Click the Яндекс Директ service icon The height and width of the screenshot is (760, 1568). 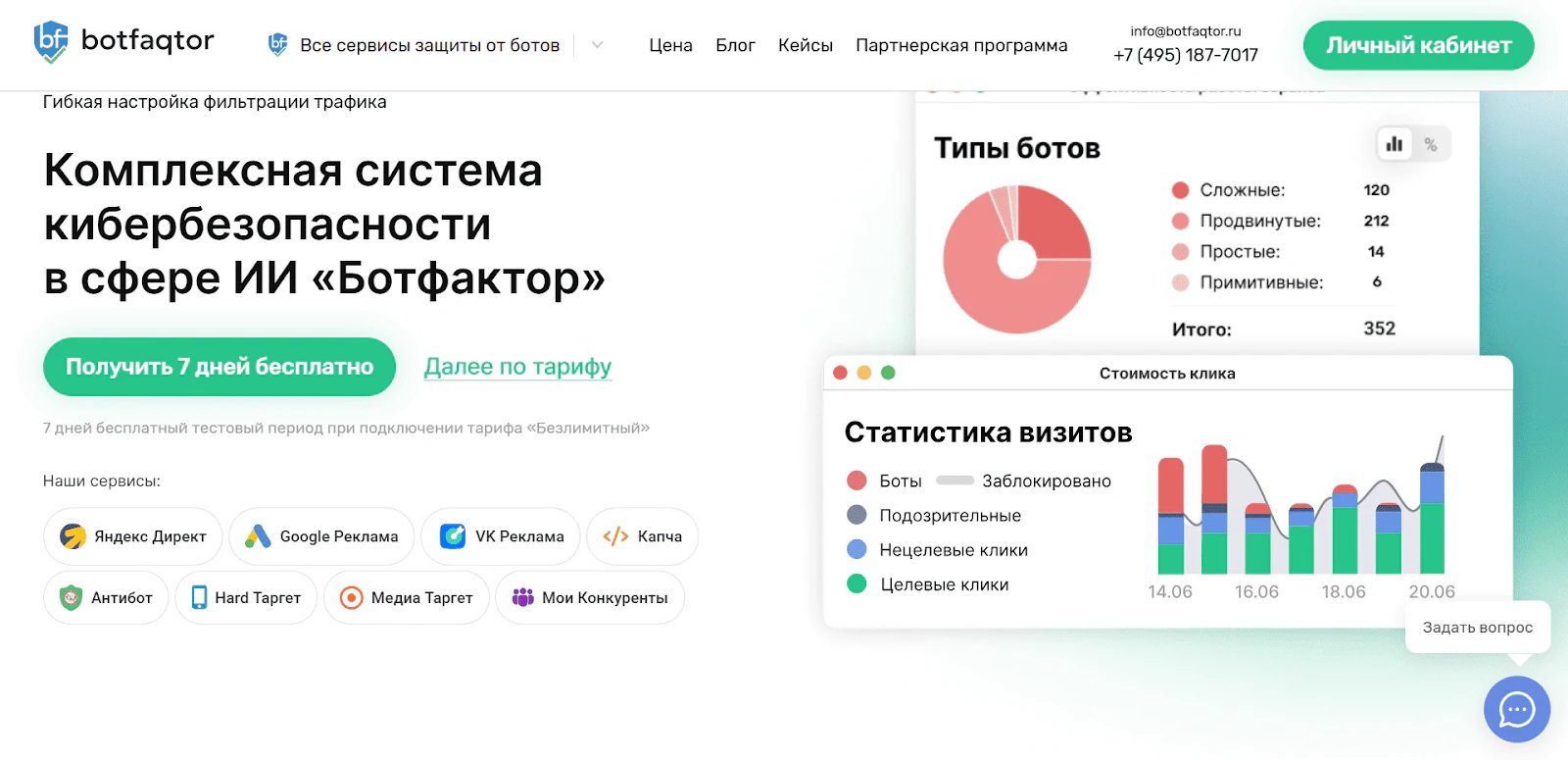coord(73,536)
